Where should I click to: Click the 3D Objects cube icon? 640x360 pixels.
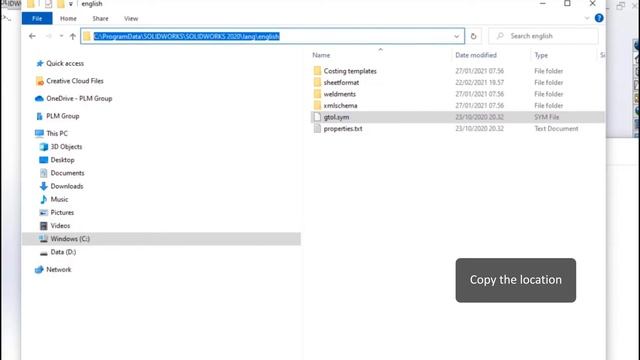[x=44, y=147]
